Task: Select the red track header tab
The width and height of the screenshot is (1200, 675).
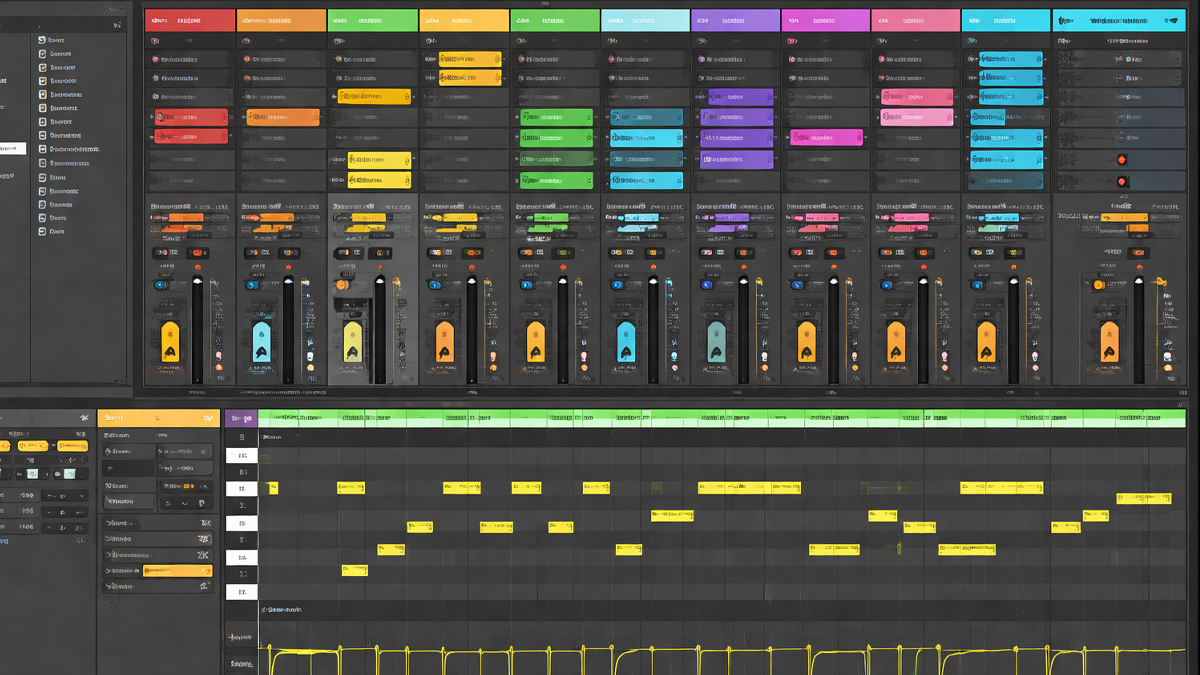Action: point(189,20)
